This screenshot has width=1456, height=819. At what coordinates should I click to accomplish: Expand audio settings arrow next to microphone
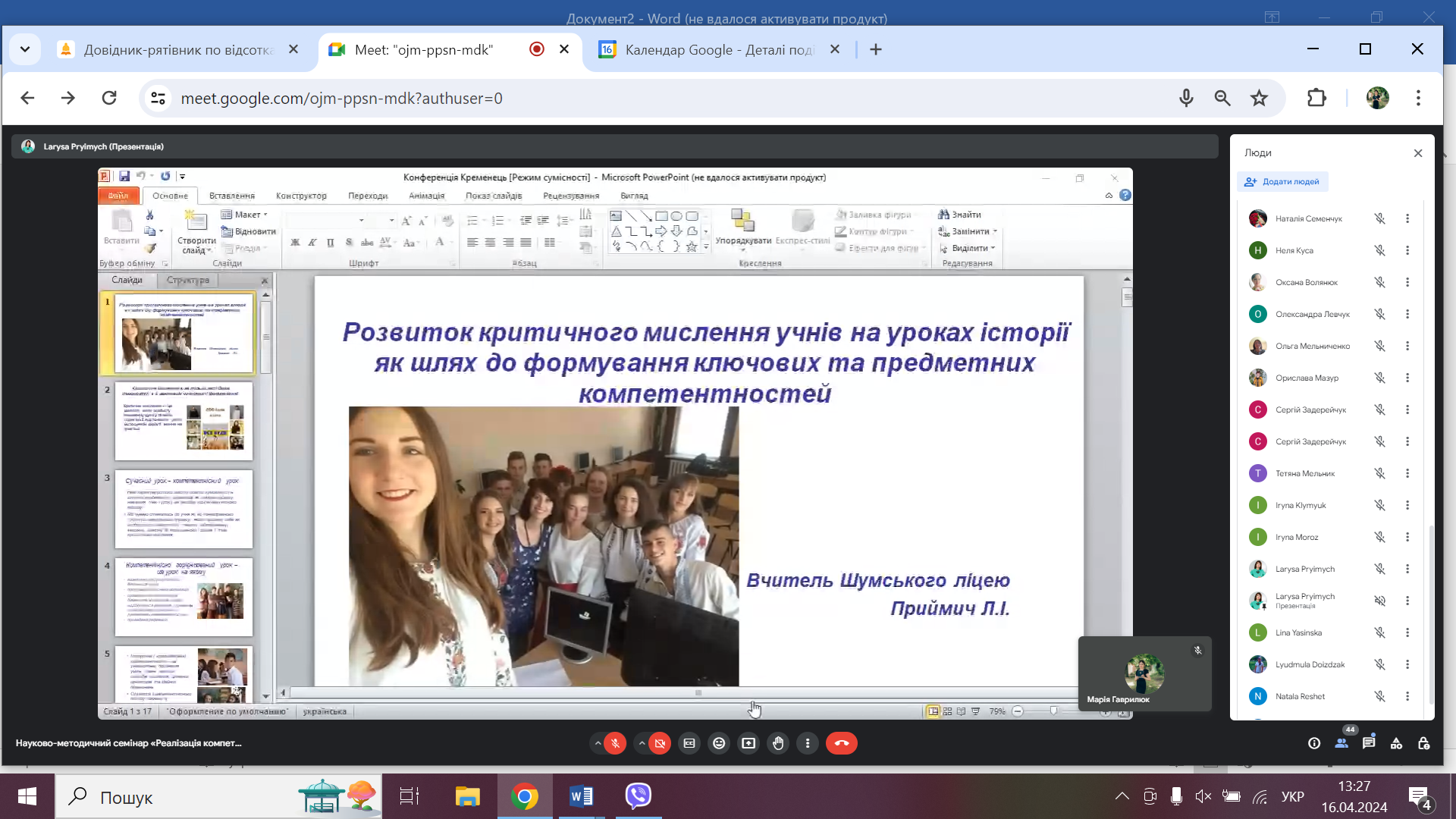[x=598, y=743]
